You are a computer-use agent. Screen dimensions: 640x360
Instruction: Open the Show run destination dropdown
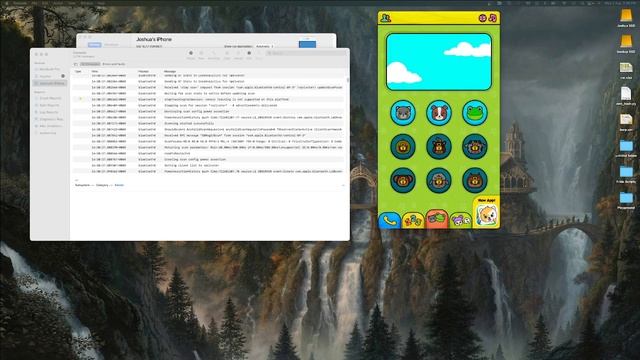(x=265, y=47)
